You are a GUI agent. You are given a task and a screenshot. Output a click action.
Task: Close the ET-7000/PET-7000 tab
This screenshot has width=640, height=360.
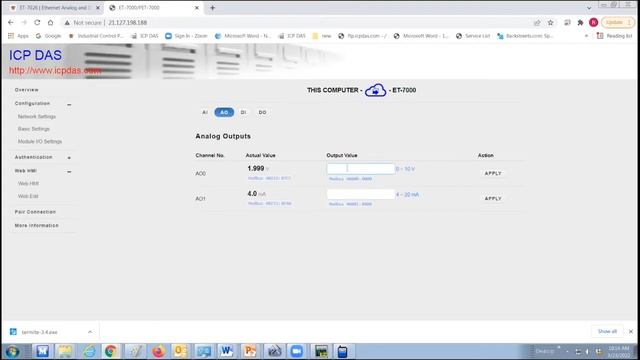(197, 8)
